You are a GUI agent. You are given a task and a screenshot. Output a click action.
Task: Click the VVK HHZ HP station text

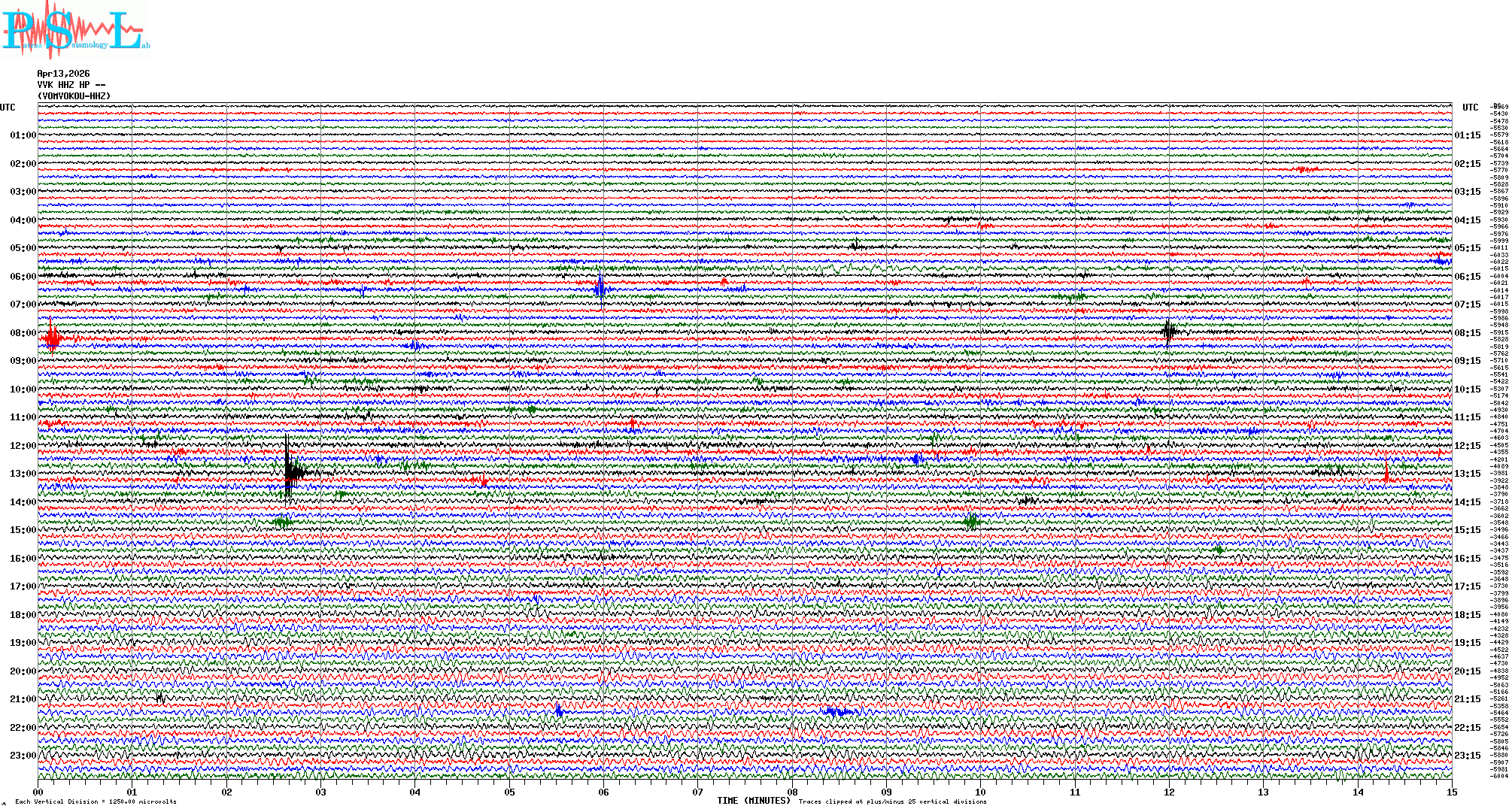[71, 85]
